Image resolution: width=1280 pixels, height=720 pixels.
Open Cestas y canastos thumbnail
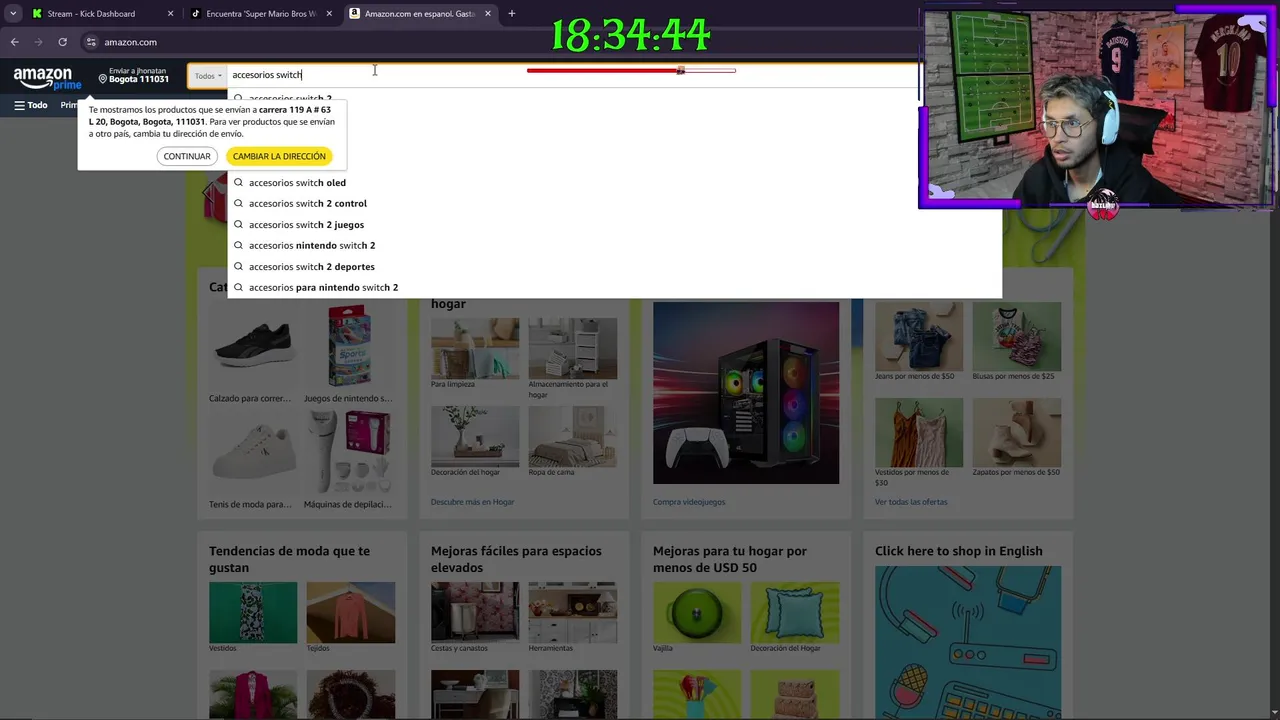coord(475,612)
